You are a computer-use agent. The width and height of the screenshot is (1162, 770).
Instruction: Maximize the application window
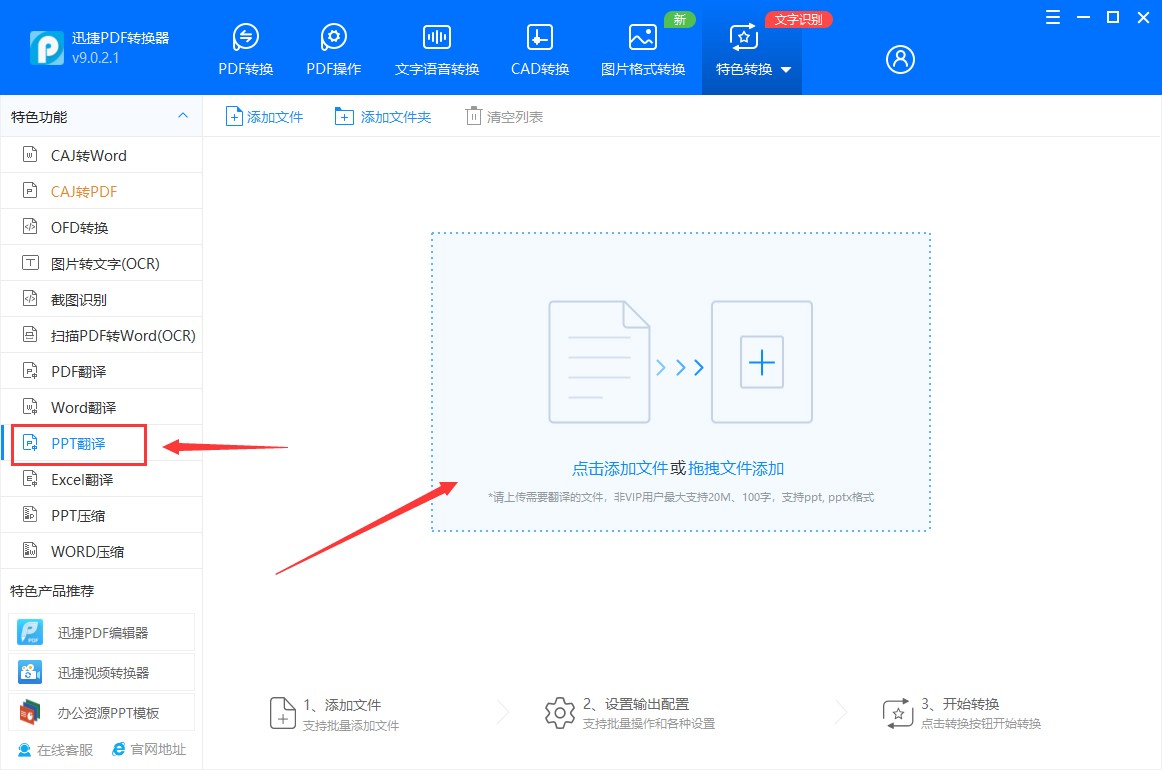click(1112, 18)
